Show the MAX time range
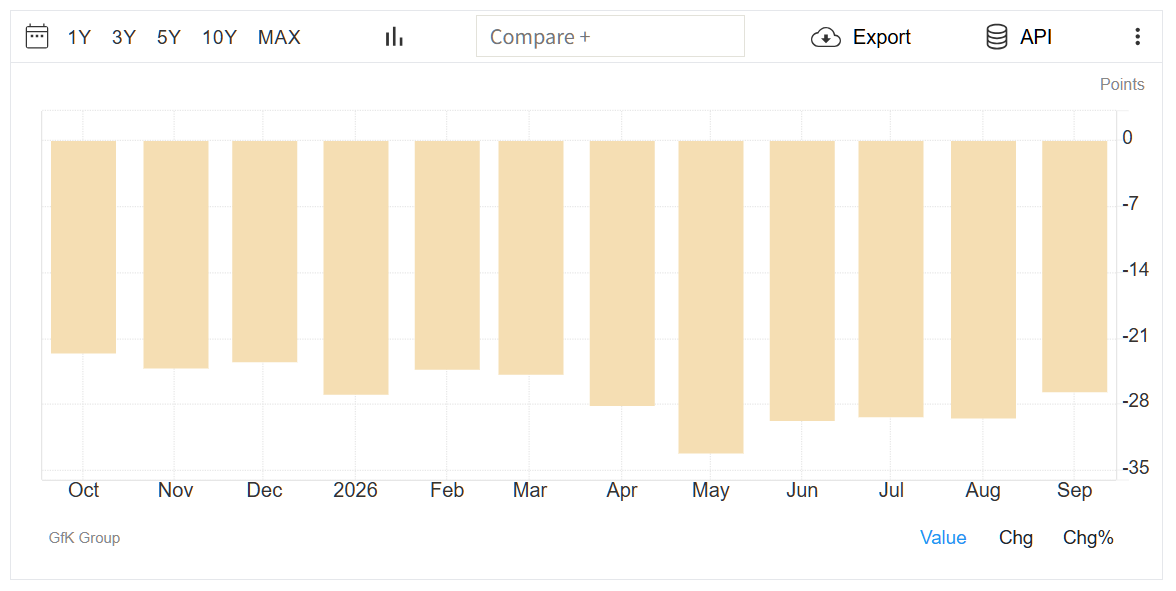The height and width of the screenshot is (591, 1176). tap(279, 37)
